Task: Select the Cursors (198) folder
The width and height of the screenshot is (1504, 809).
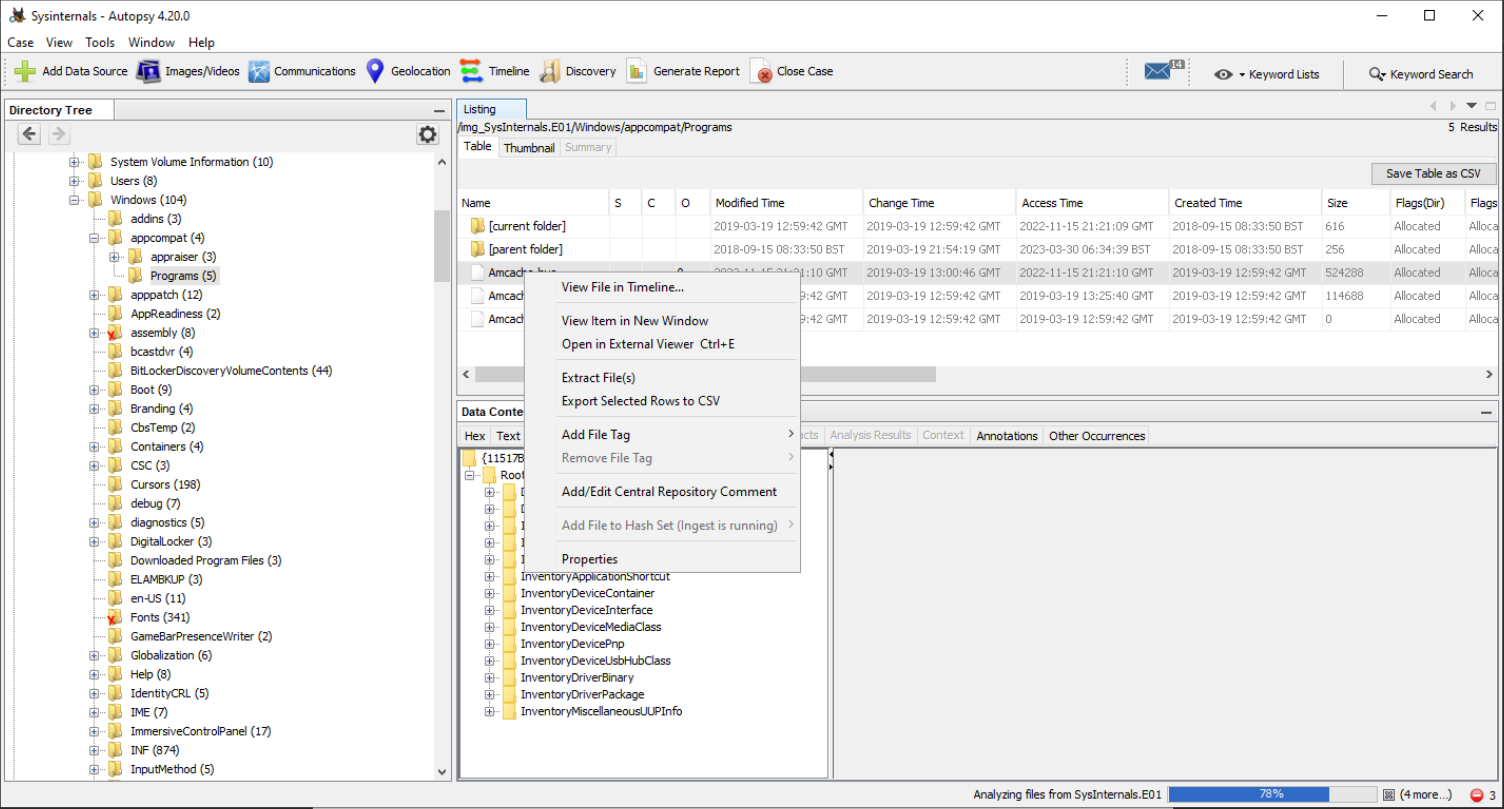Action: click(x=164, y=485)
